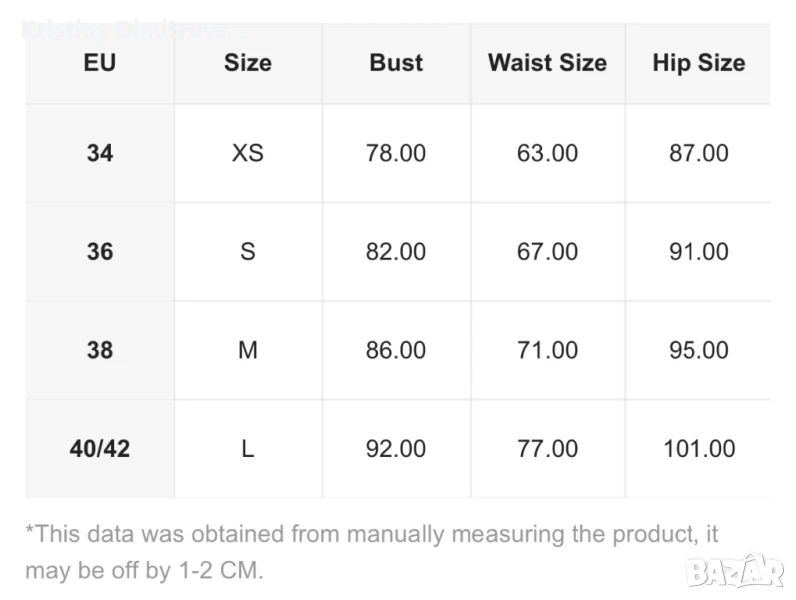Screen dimensions: 796x600
Task: Click the EU column header
Action: (x=100, y=63)
